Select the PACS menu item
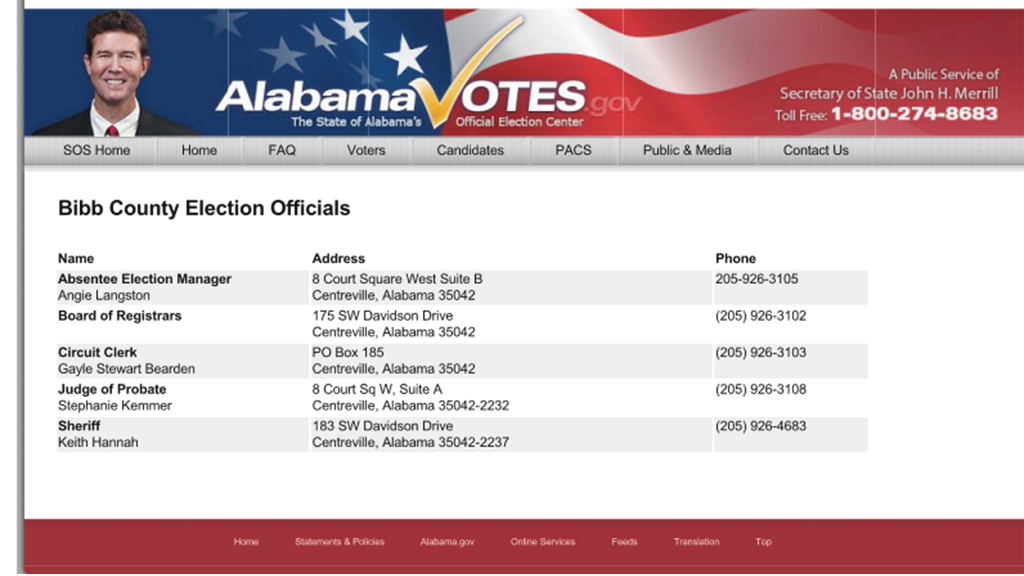 573,150
